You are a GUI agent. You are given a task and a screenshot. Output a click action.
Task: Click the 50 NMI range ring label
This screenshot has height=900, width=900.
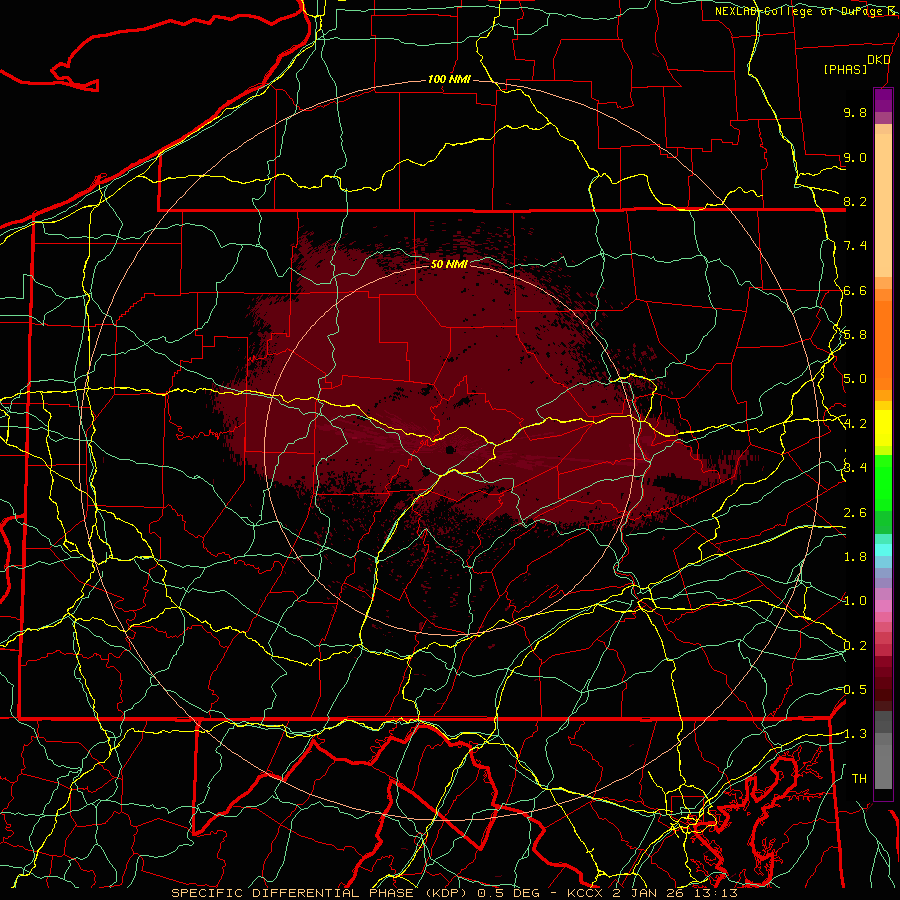(449, 264)
